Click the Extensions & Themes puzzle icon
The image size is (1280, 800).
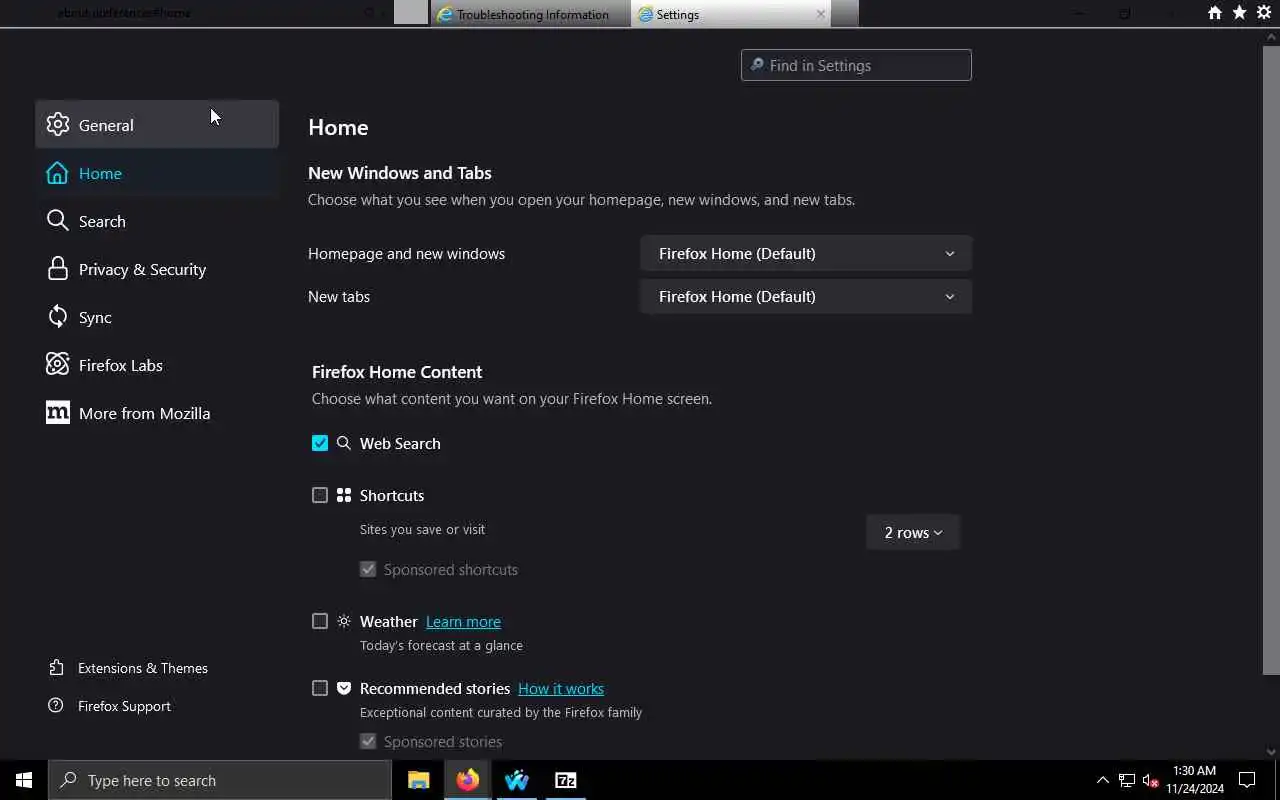tap(56, 668)
